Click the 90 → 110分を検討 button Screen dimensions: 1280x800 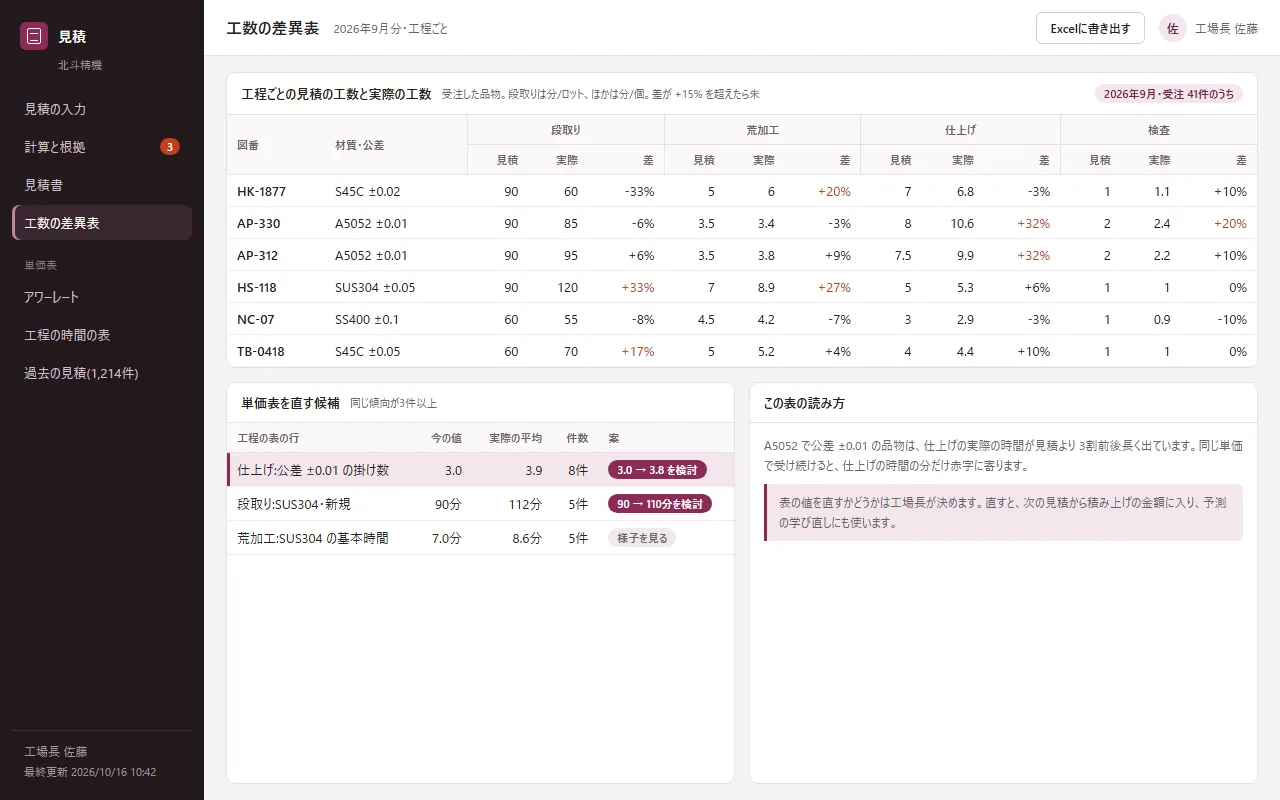pos(660,504)
